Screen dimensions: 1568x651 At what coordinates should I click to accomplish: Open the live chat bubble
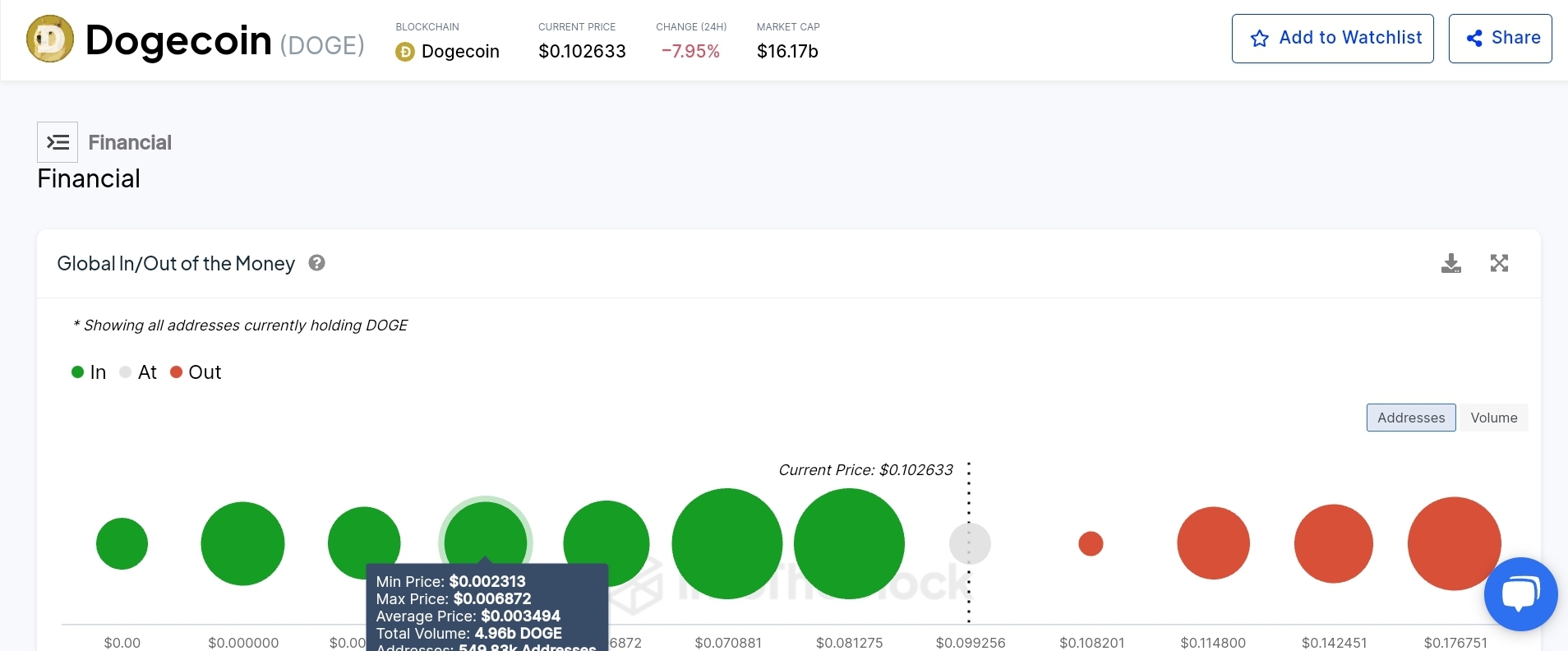click(1520, 594)
